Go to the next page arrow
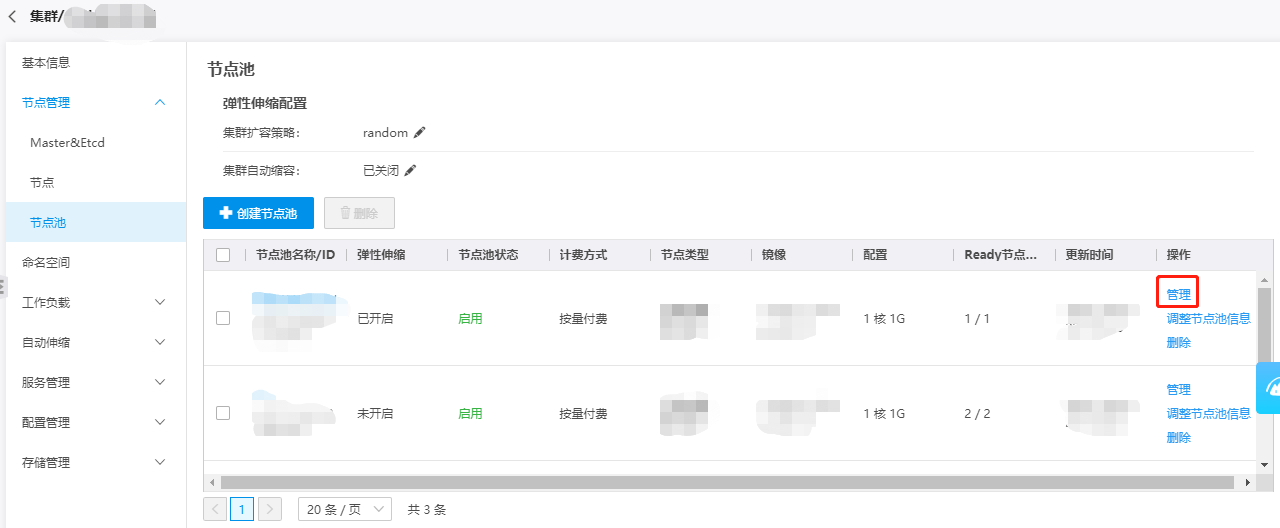 click(270, 509)
